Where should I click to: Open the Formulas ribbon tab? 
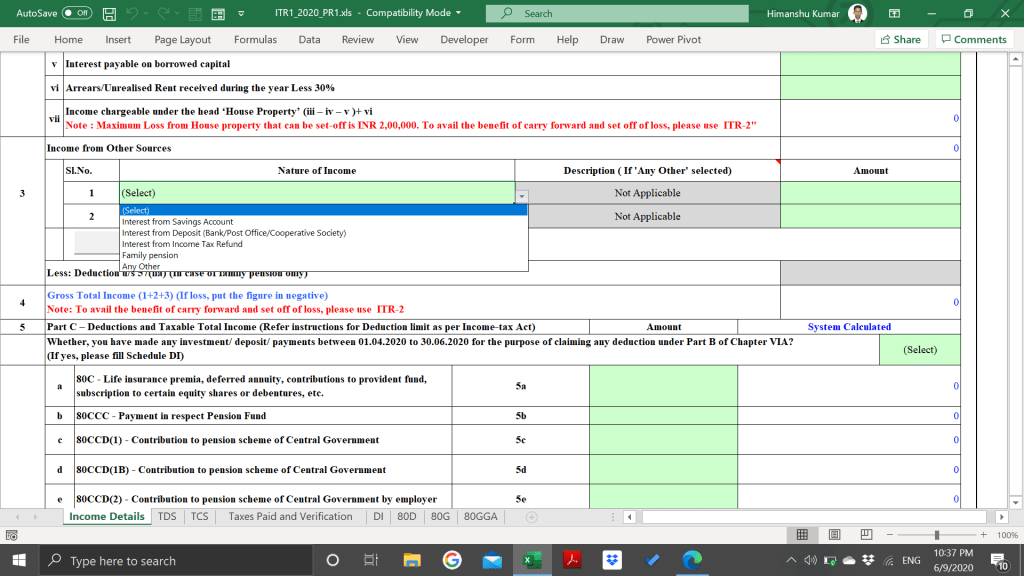point(255,39)
